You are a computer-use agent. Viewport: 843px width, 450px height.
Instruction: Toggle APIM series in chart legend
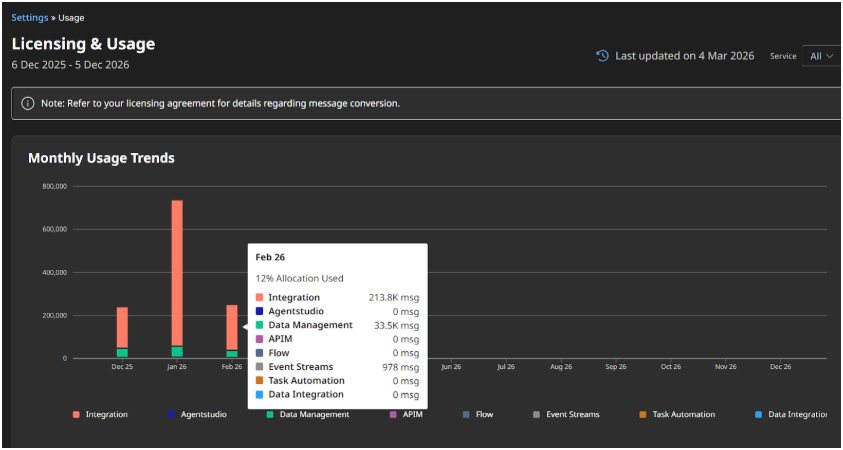[x=406, y=415]
